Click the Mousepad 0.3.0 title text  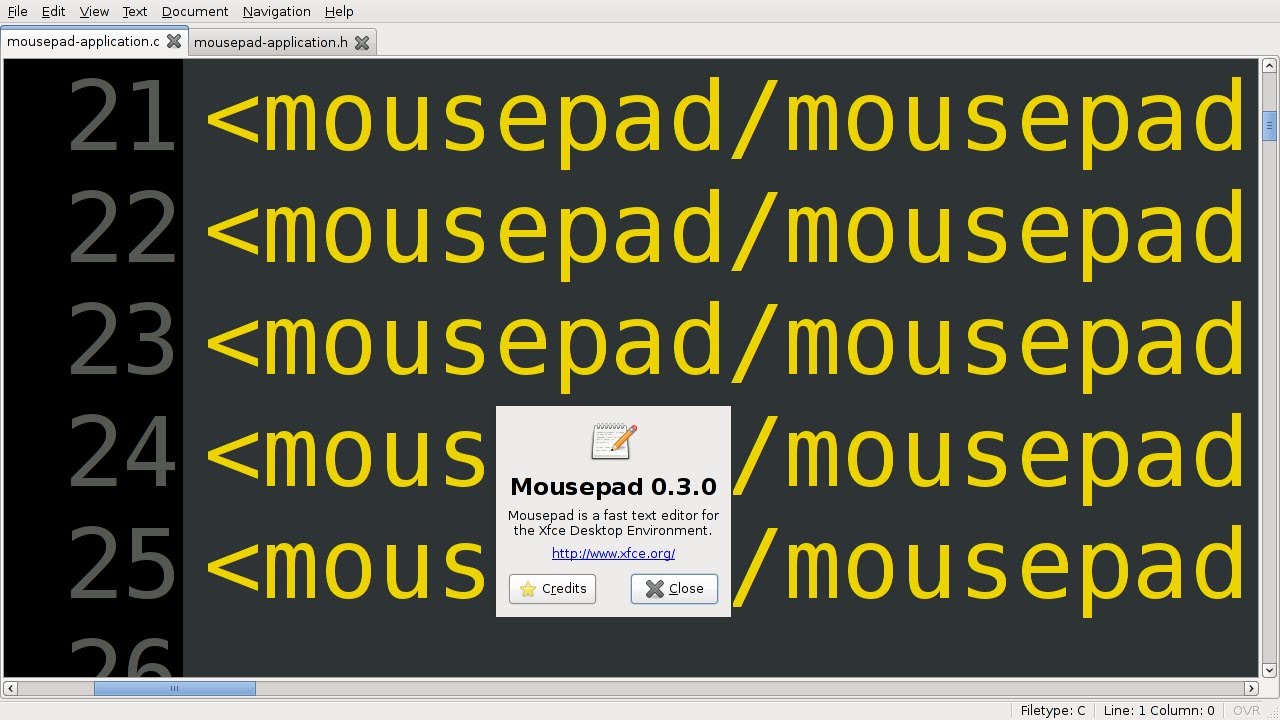pyautogui.click(x=613, y=487)
